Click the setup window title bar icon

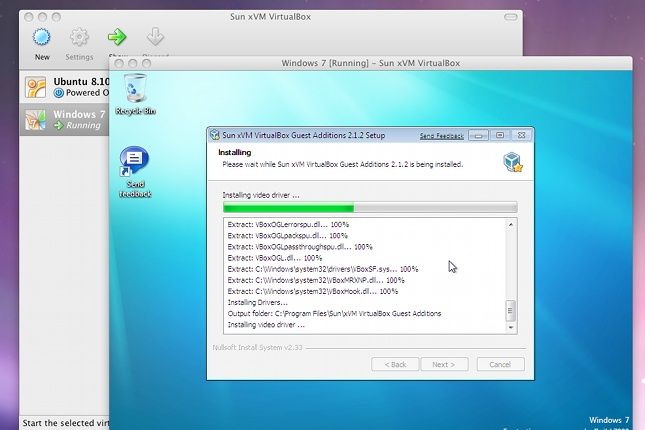215,135
